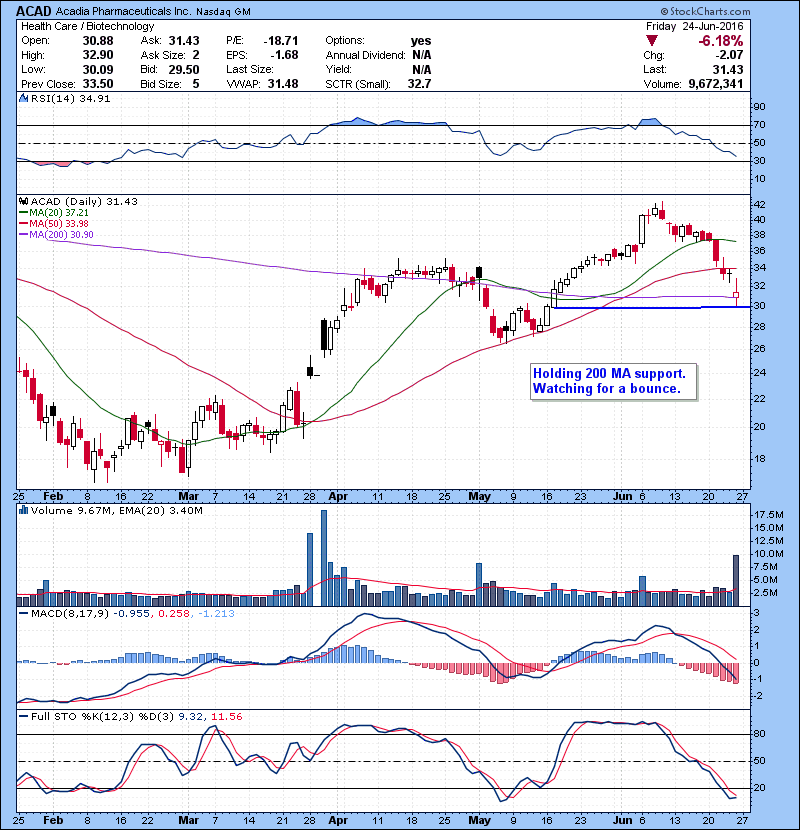Image resolution: width=800 pixels, height=830 pixels.
Task: Click the Volume value 9,672,341
Action: (x=716, y=84)
